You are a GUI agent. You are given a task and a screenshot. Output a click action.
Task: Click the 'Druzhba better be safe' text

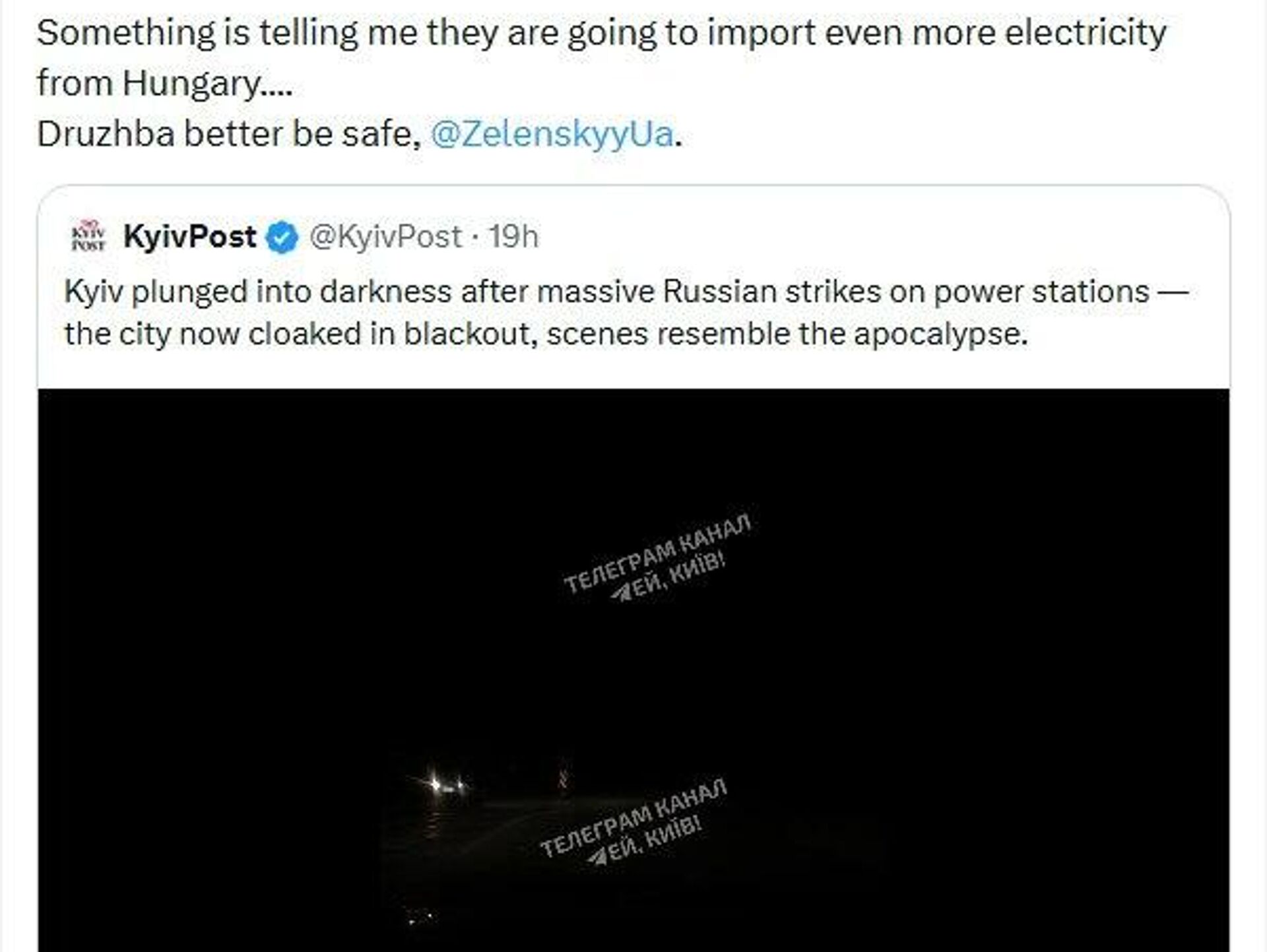228,134
